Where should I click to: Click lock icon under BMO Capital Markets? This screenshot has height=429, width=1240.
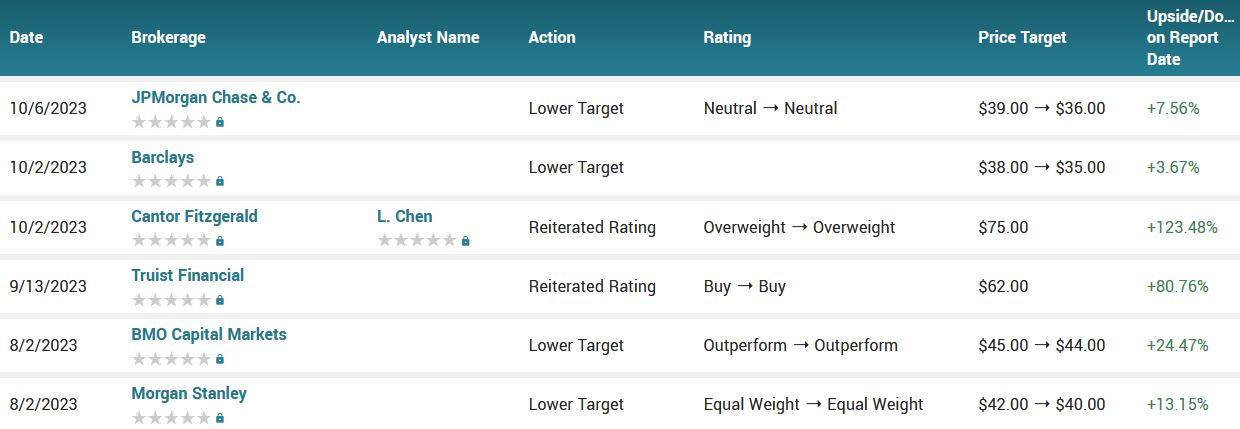(x=220, y=358)
